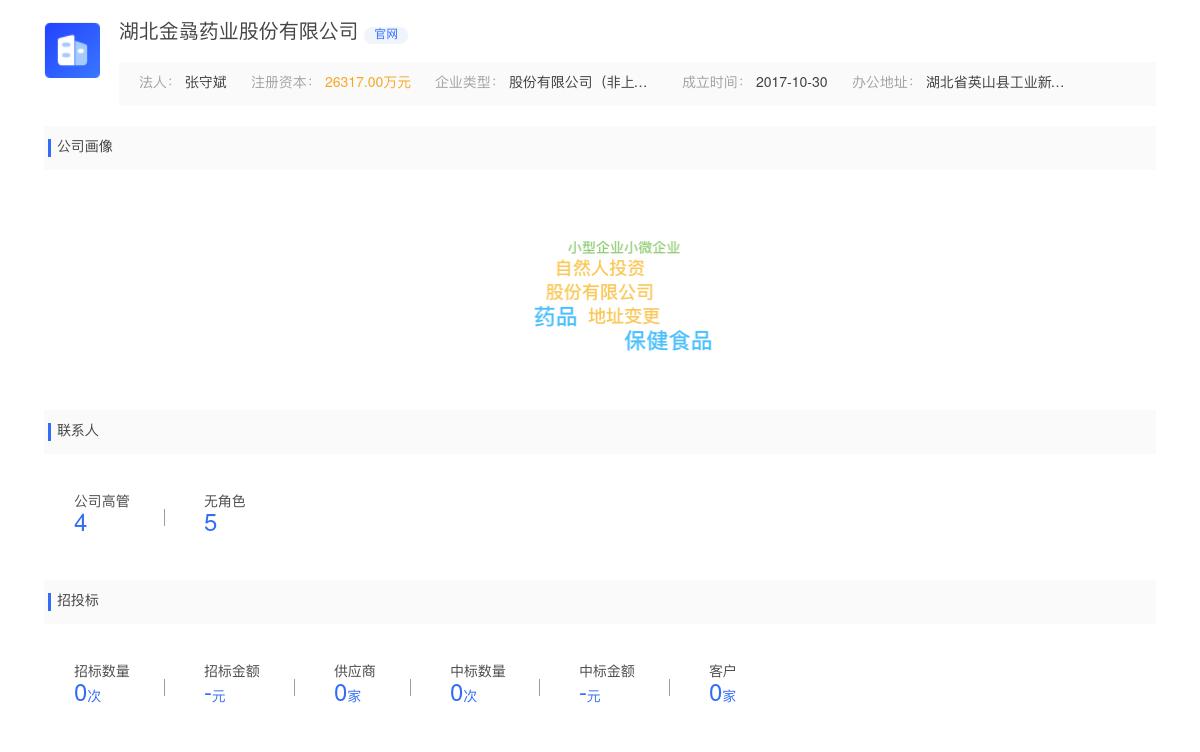Click the 法人 label
Screen dimensions: 1200x752
point(156,83)
